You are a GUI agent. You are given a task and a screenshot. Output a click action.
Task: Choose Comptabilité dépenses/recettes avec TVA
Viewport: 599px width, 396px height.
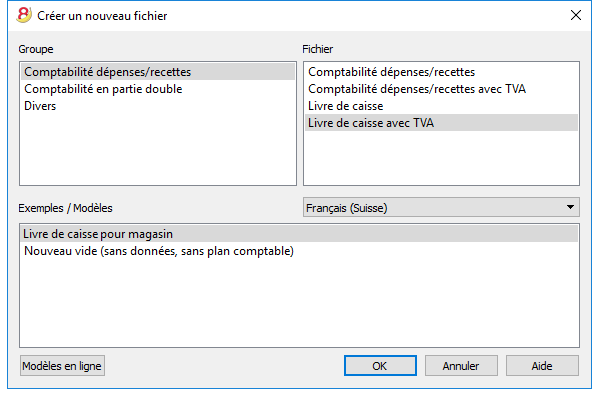[441, 89]
